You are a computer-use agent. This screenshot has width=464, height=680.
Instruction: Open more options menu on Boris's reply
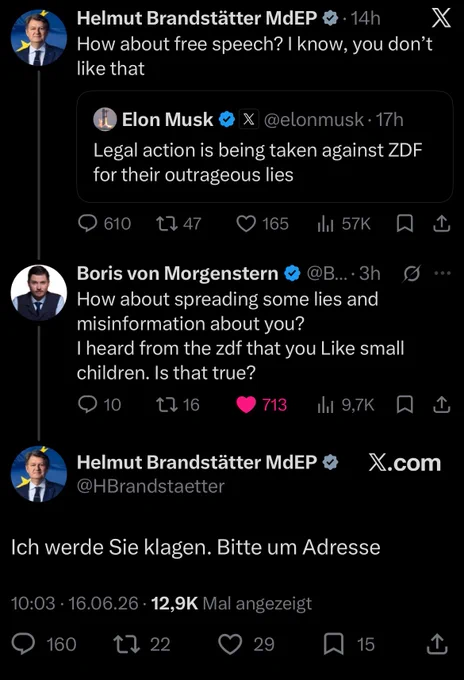tap(443, 273)
